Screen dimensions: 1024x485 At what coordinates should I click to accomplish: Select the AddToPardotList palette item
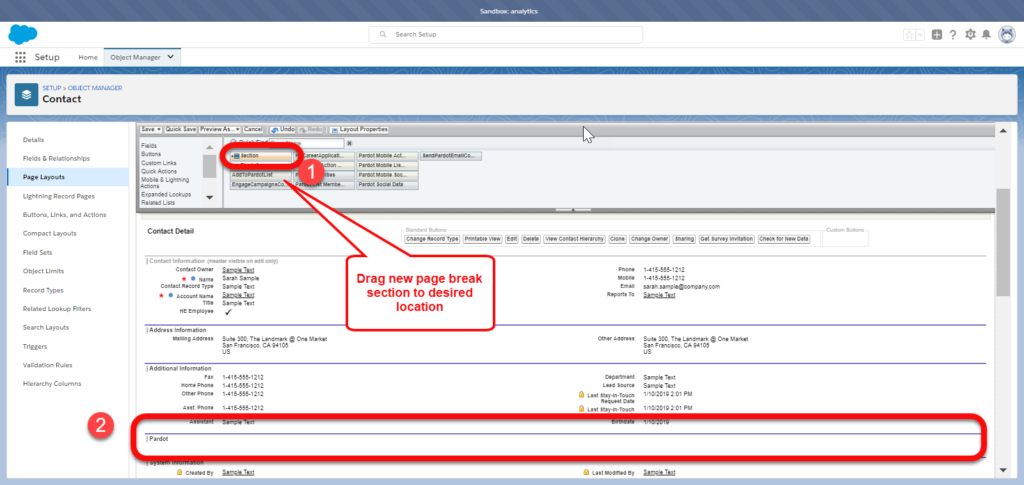[x=261, y=176]
